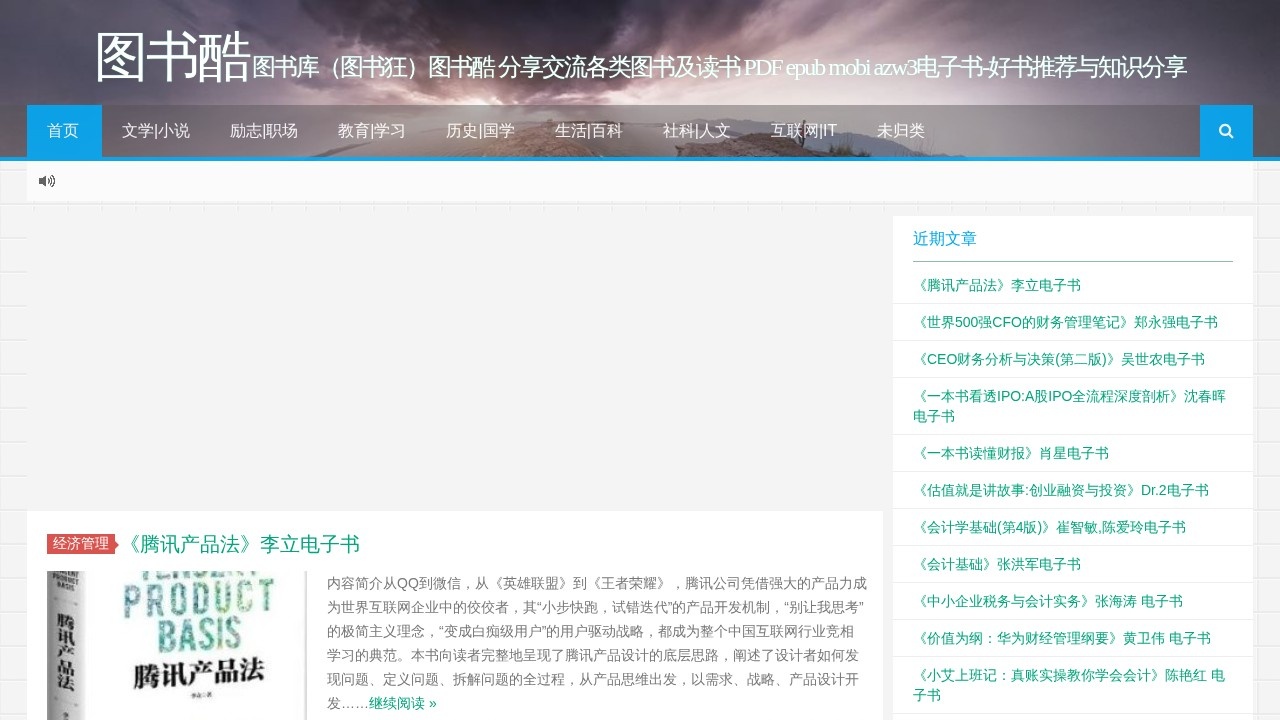
Task: Open the 励志|职场 menu item
Action: point(264,131)
